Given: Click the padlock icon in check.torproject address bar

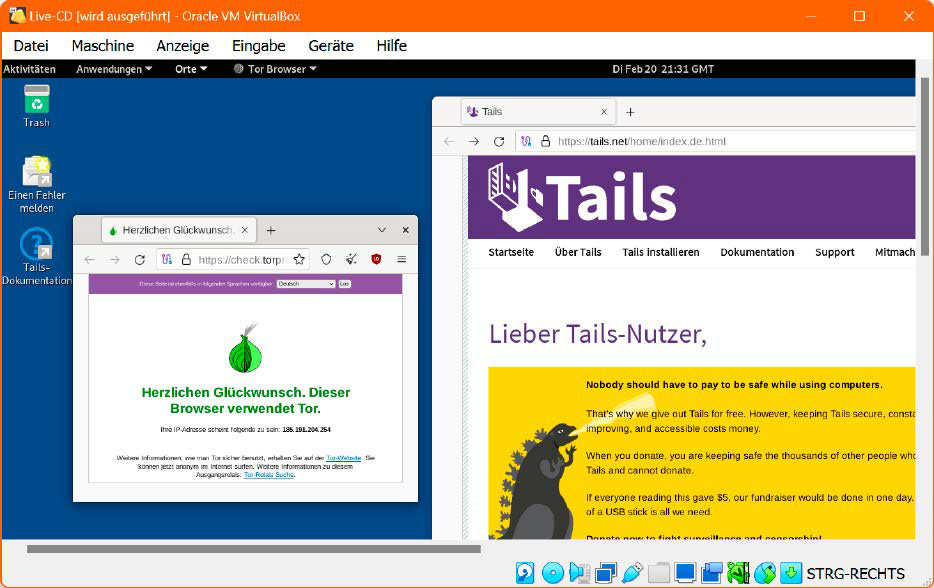Looking at the screenshot, I should 186,260.
